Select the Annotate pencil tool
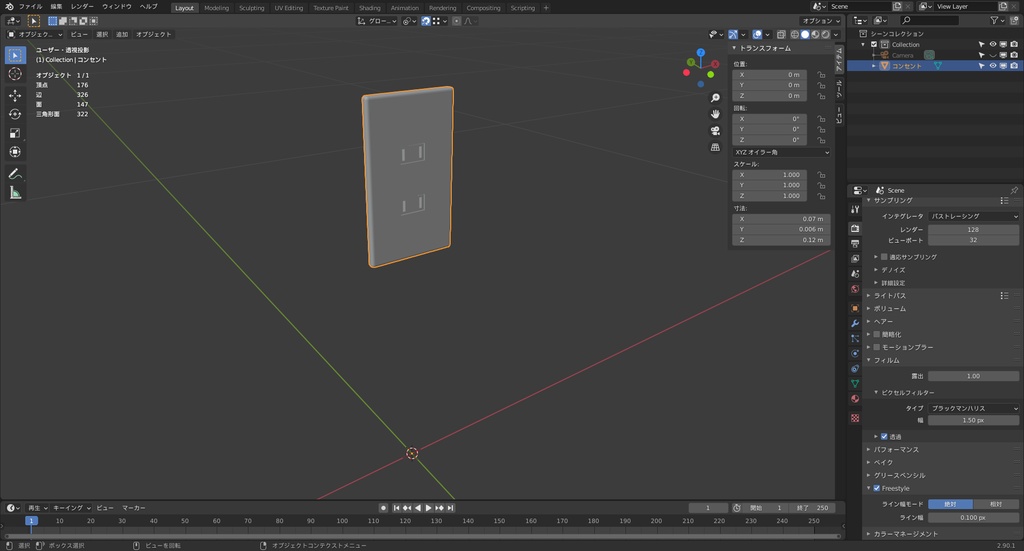Viewport: 1024px width, 551px height. pos(15,173)
